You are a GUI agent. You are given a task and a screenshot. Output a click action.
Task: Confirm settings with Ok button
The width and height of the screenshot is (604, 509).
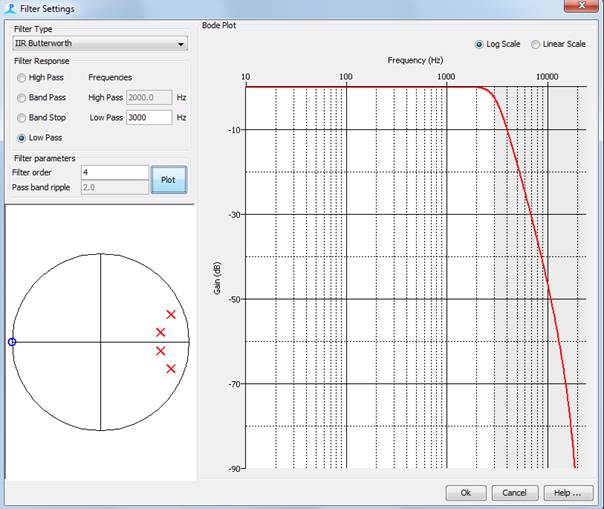coord(466,493)
